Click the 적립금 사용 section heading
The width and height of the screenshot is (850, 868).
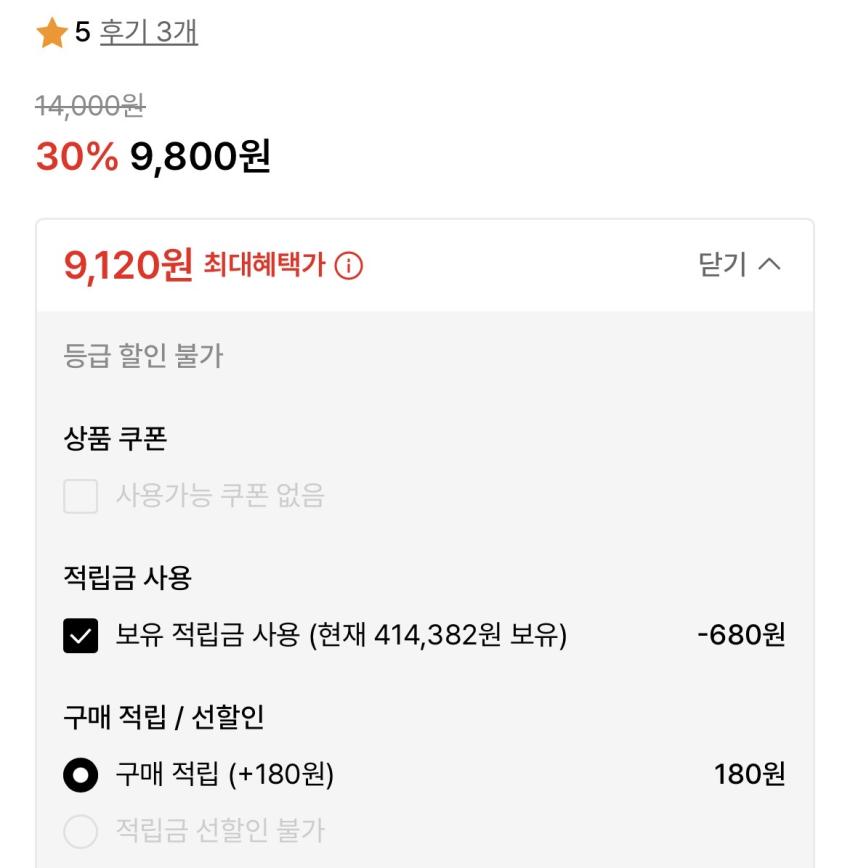click(x=127, y=578)
